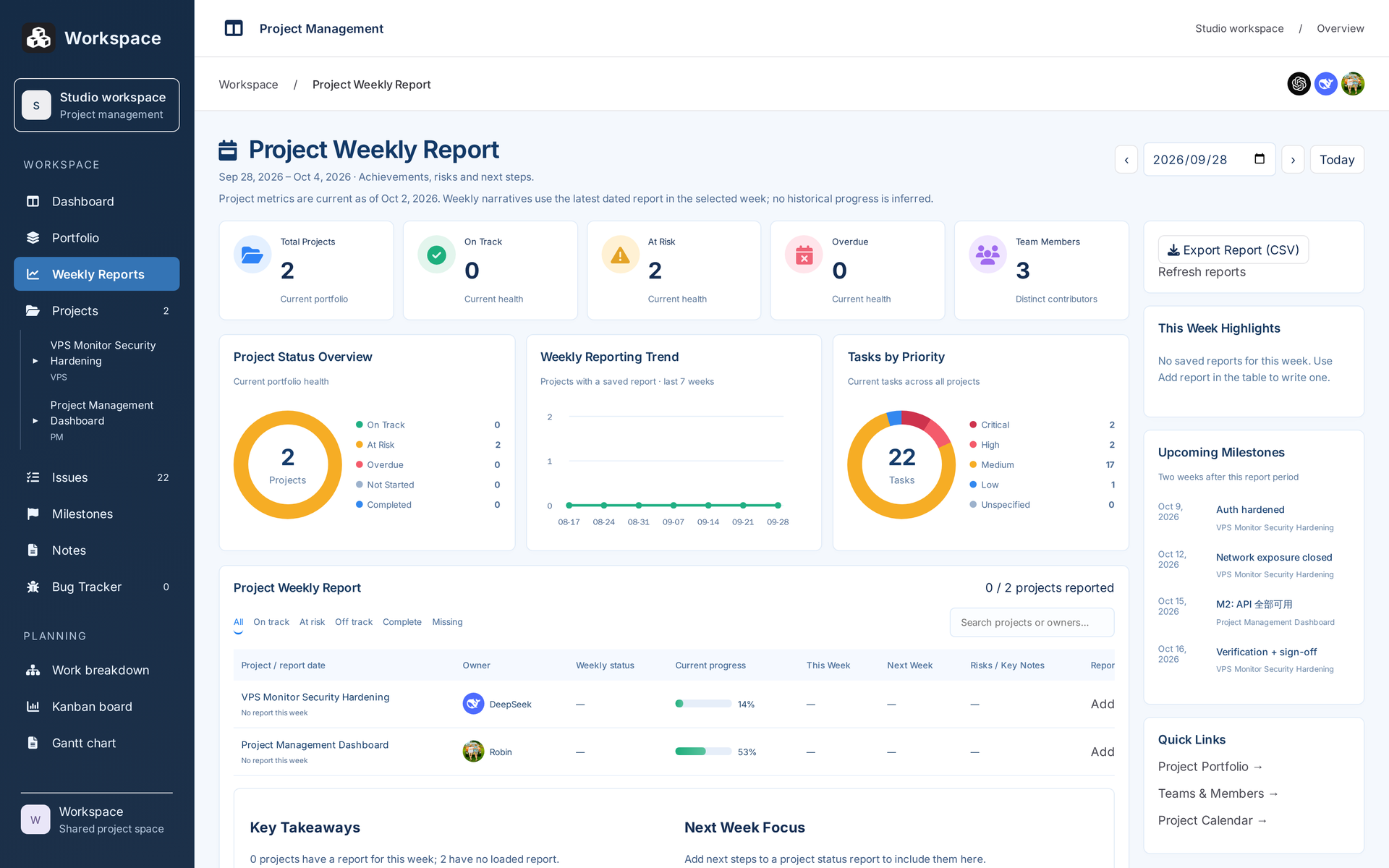Focus the search projects or owners field
The image size is (1389, 868).
(1032, 622)
